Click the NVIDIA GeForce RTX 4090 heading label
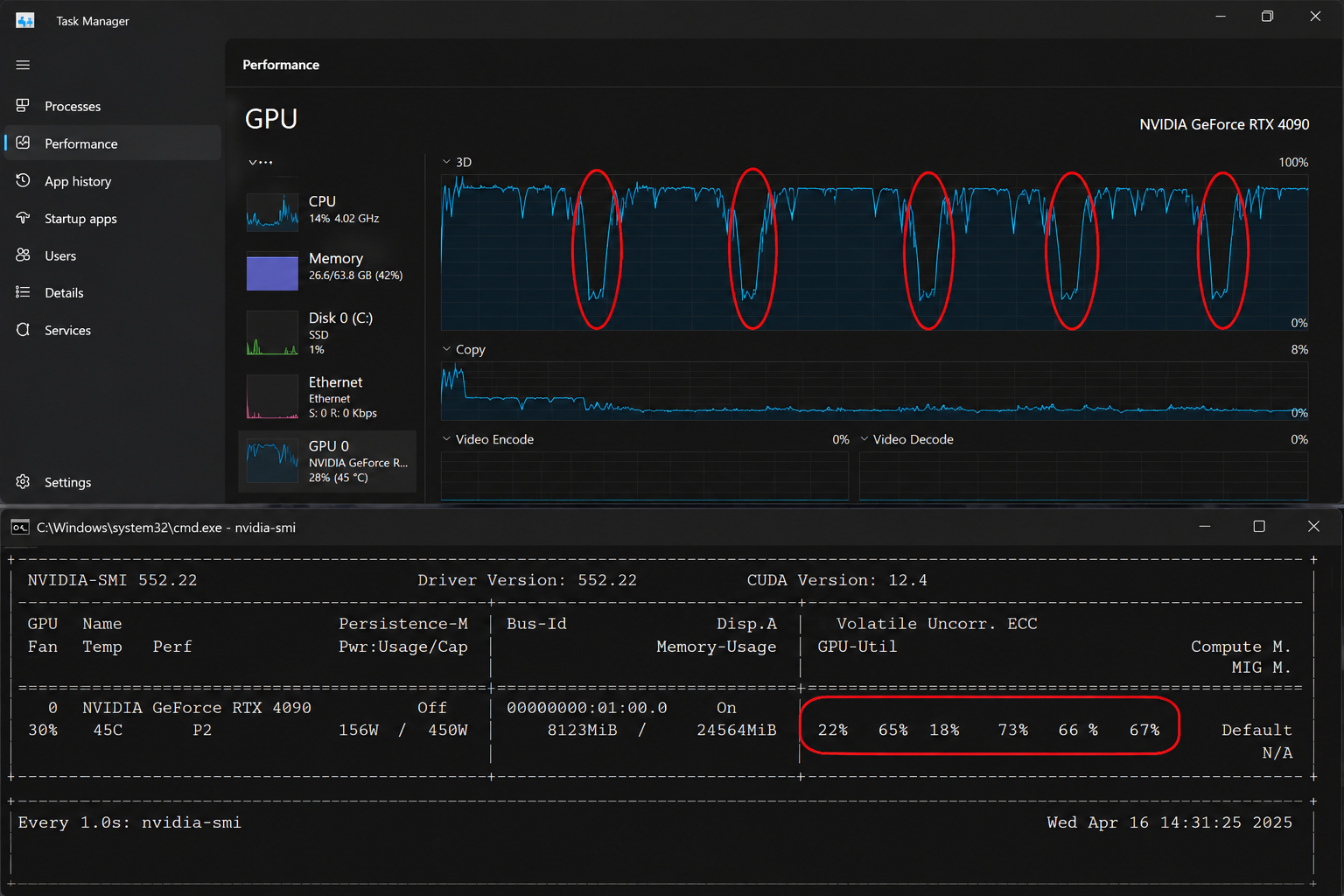Image resolution: width=1344 pixels, height=896 pixels. 1224,124
